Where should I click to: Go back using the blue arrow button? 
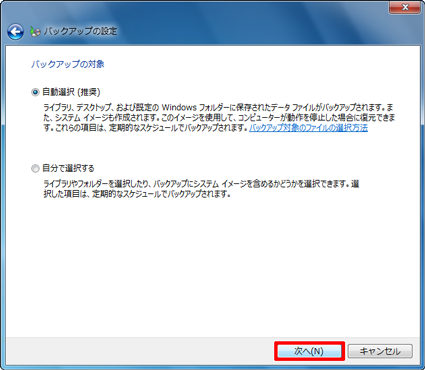[x=16, y=32]
